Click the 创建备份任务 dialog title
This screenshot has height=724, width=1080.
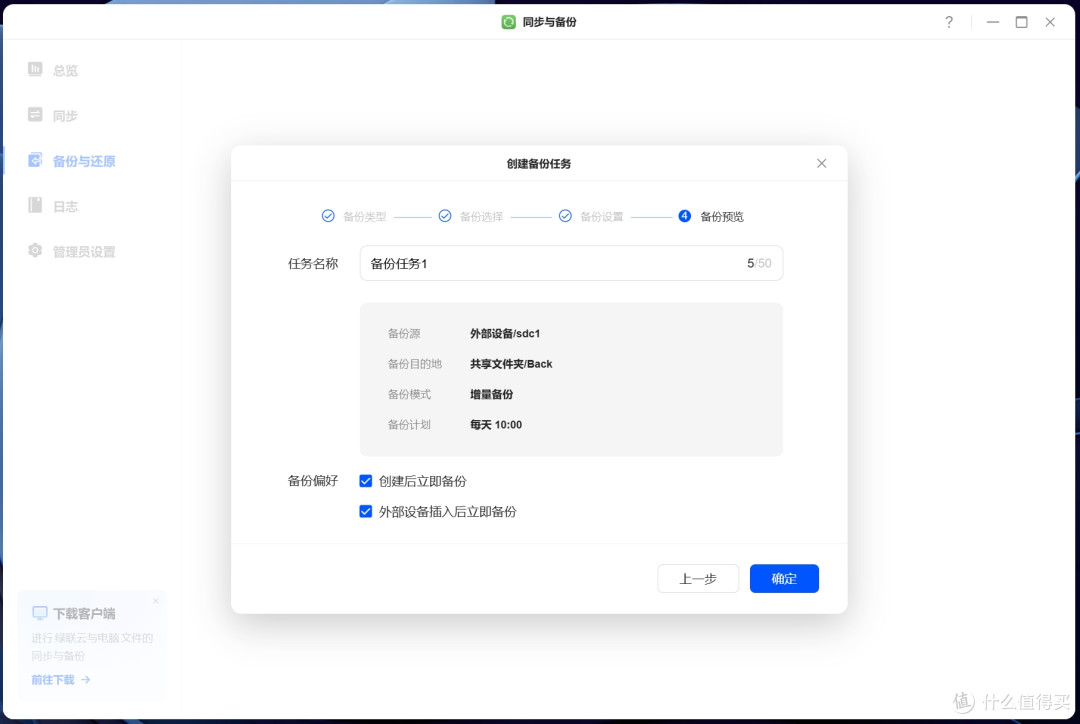539,163
